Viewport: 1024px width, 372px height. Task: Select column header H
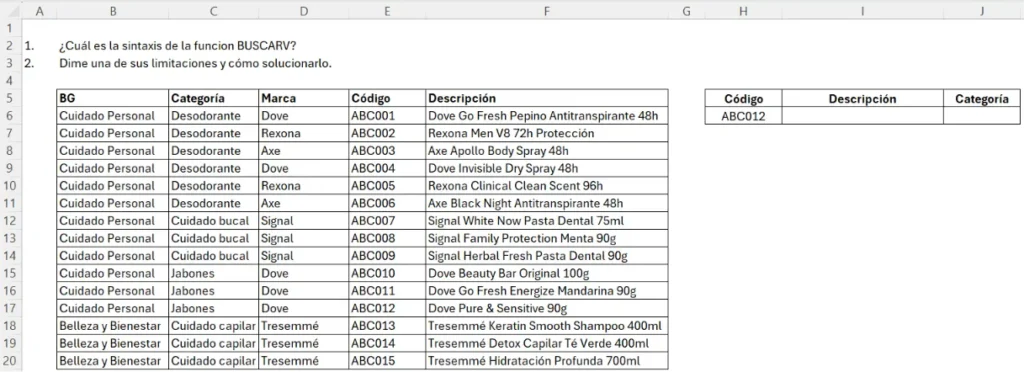[x=743, y=11]
